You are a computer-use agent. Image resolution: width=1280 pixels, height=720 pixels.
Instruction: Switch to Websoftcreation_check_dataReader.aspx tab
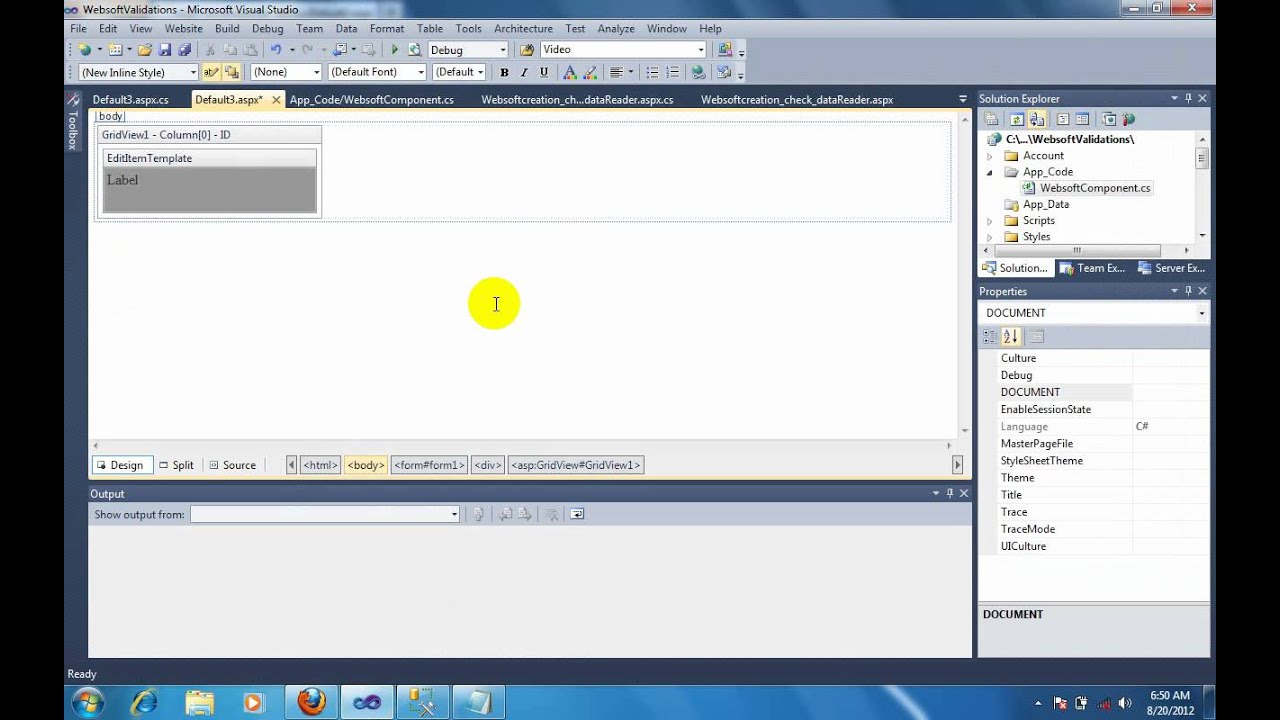click(797, 100)
